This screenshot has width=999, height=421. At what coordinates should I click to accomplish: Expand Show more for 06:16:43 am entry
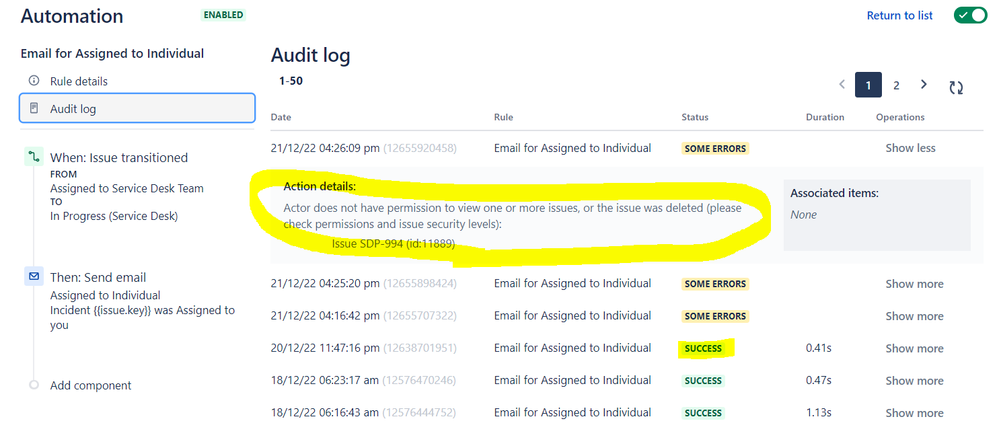pyautogui.click(x=914, y=413)
